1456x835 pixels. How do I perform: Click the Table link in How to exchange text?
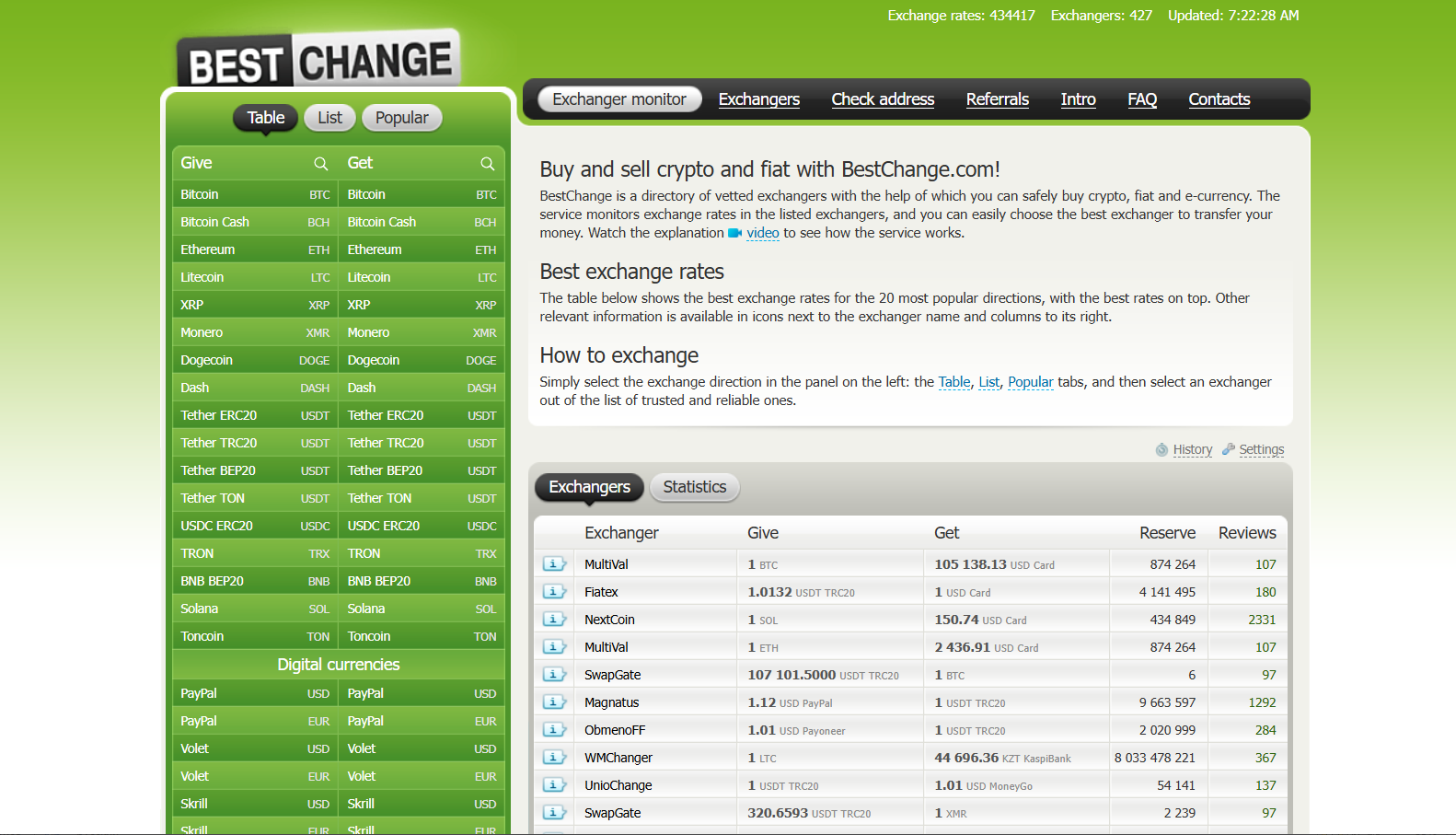pos(954,382)
